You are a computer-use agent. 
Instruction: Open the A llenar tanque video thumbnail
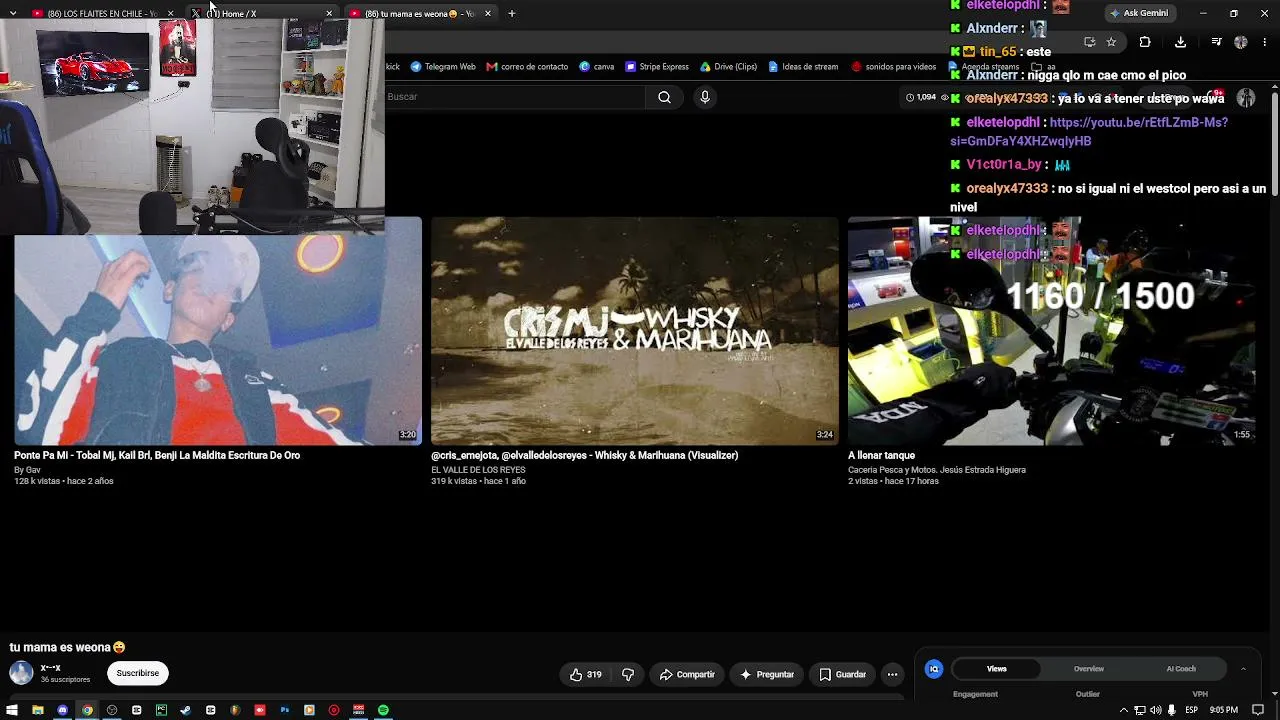click(x=1052, y=331)
